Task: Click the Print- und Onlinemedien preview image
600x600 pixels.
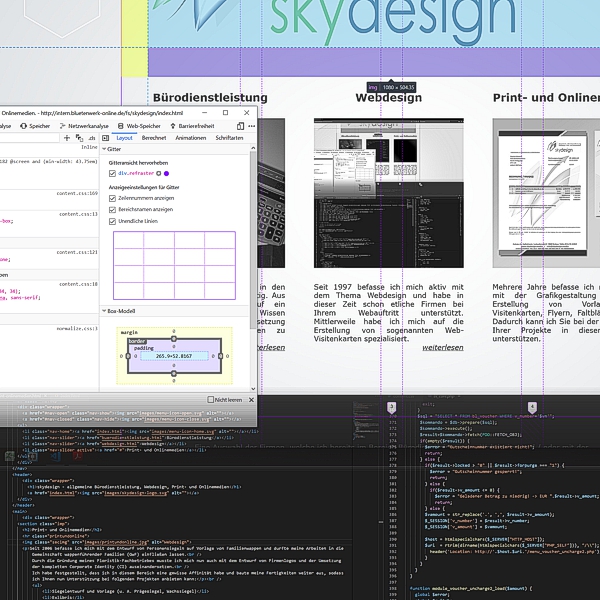Action: [546, 193]
